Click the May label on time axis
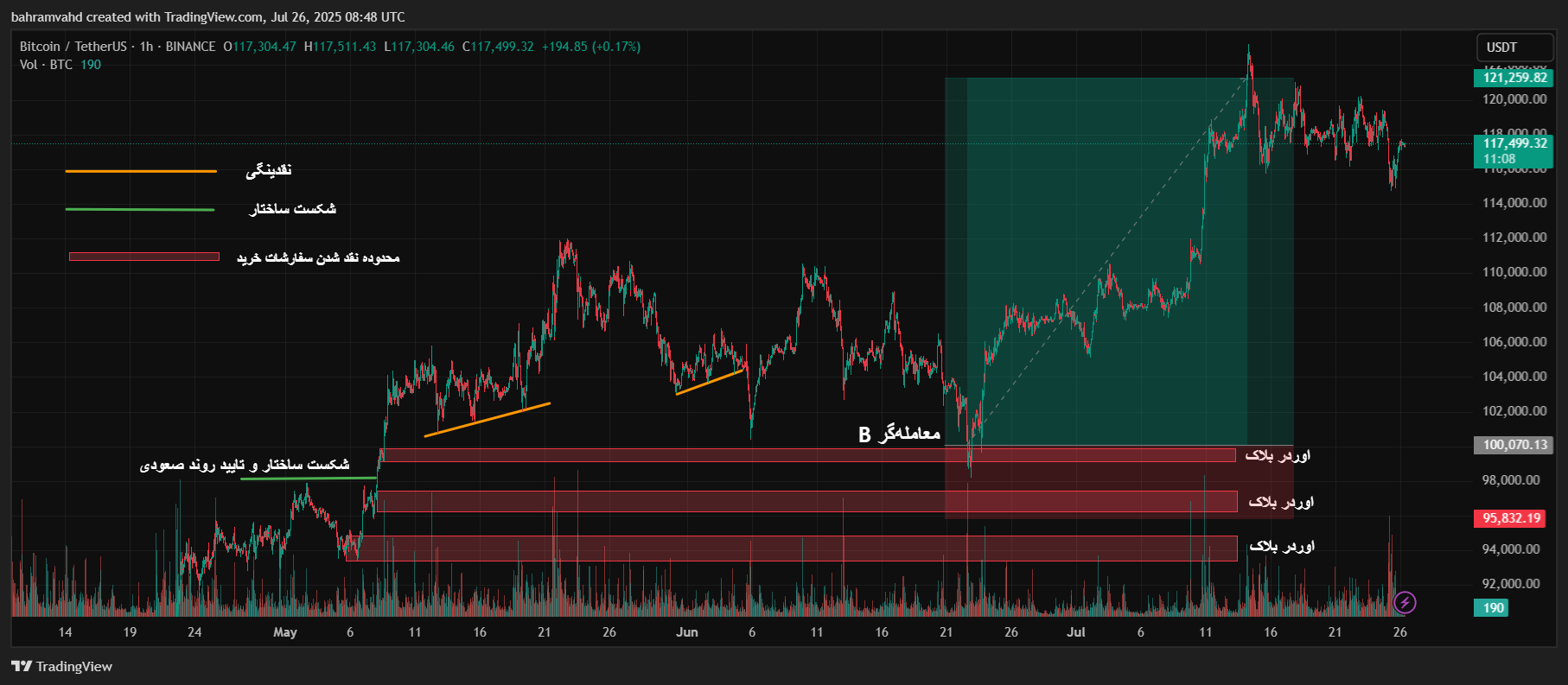This screenshot has width=1568, height=685. pyautogui.click(x=285, y=632)
